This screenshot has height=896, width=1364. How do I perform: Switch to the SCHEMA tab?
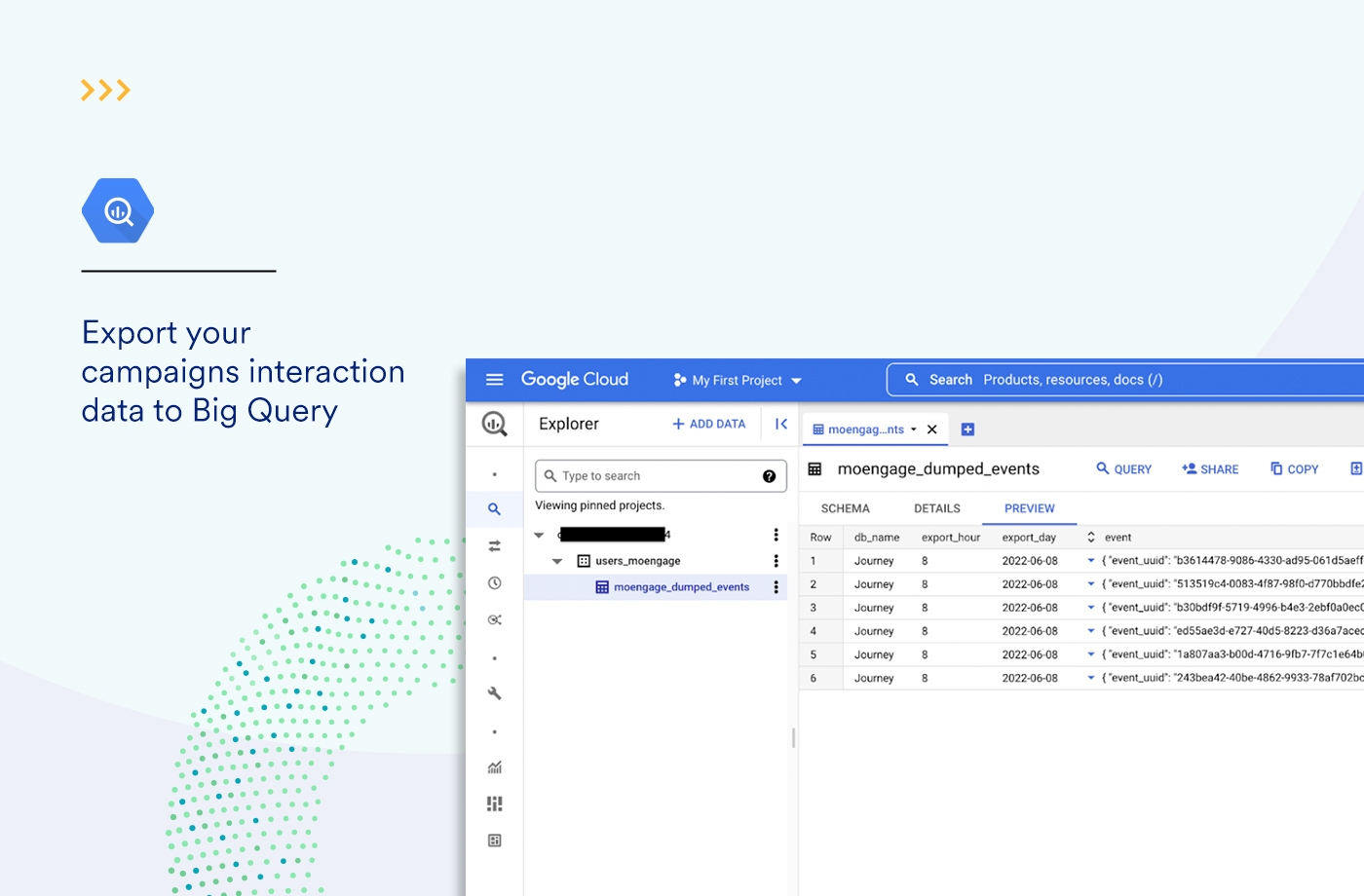tap(845, 508)
